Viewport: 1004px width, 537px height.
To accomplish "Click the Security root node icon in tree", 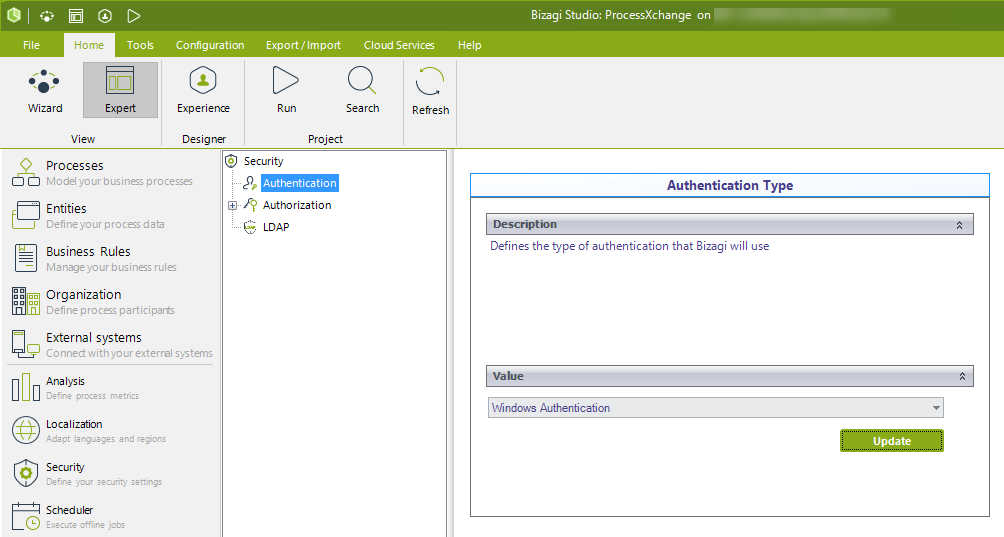I will point(231,161).
